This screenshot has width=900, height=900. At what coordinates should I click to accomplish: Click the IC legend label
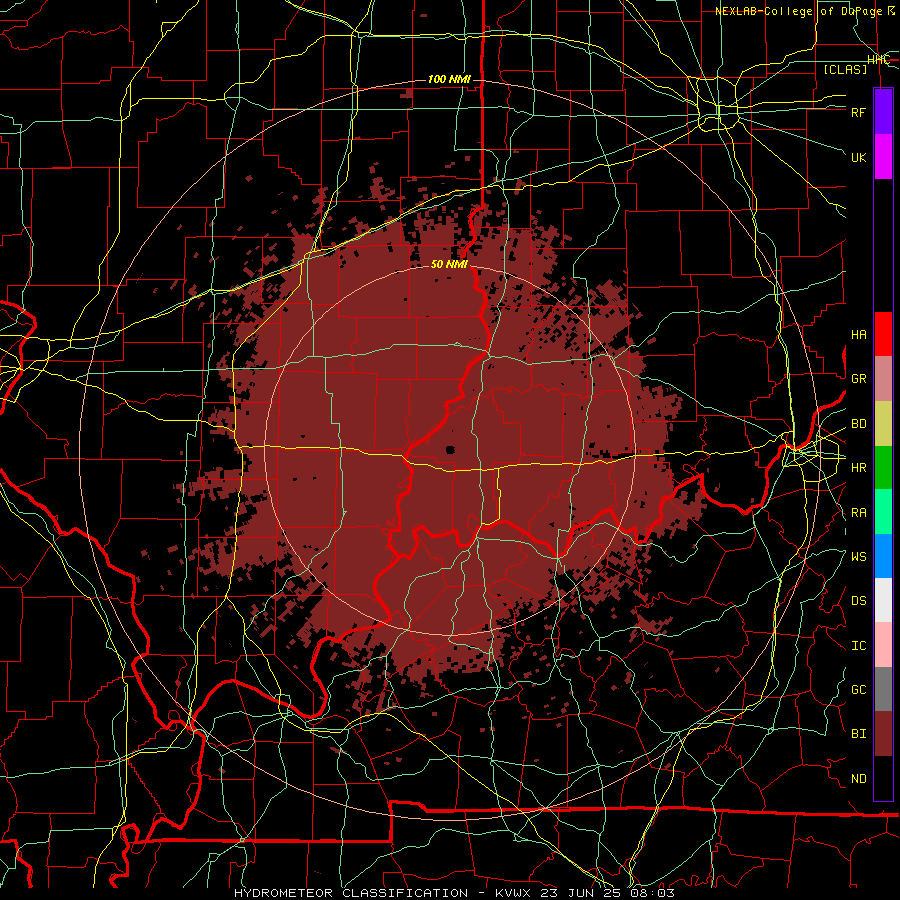(x=858, y=646)
